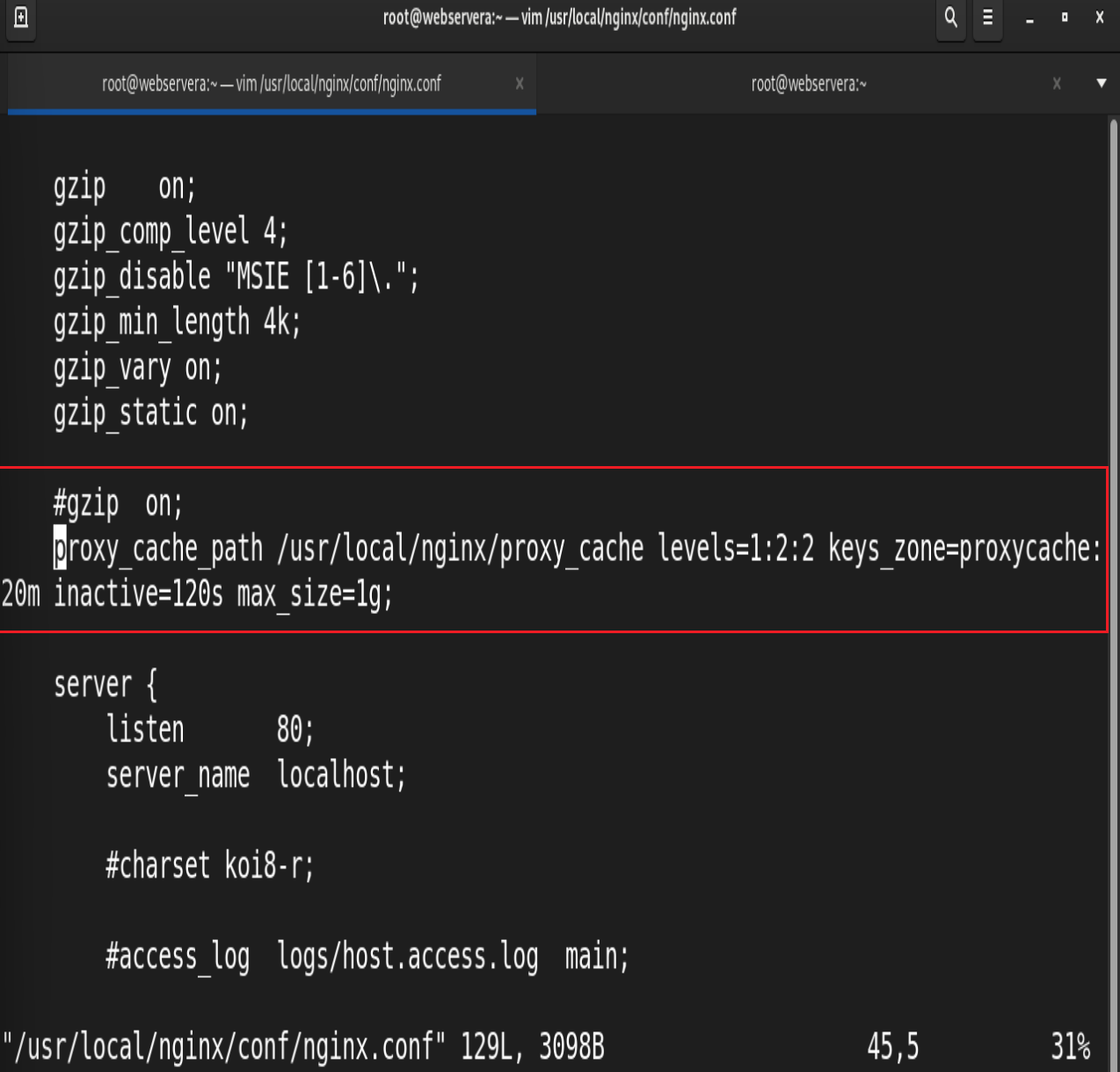Click the 'listen 80;' line
Screen dimensions: 1120x1072
click(x=210, y=730)
